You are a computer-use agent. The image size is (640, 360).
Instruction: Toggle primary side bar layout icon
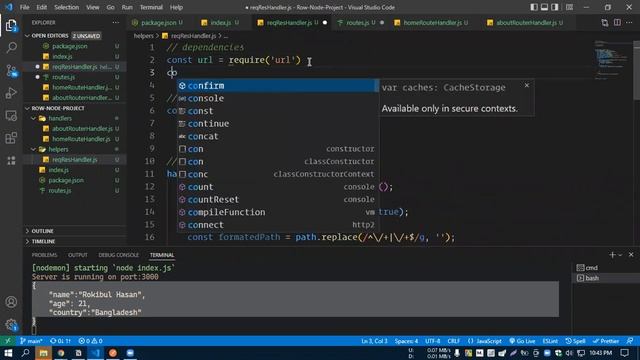click(534, 7)
